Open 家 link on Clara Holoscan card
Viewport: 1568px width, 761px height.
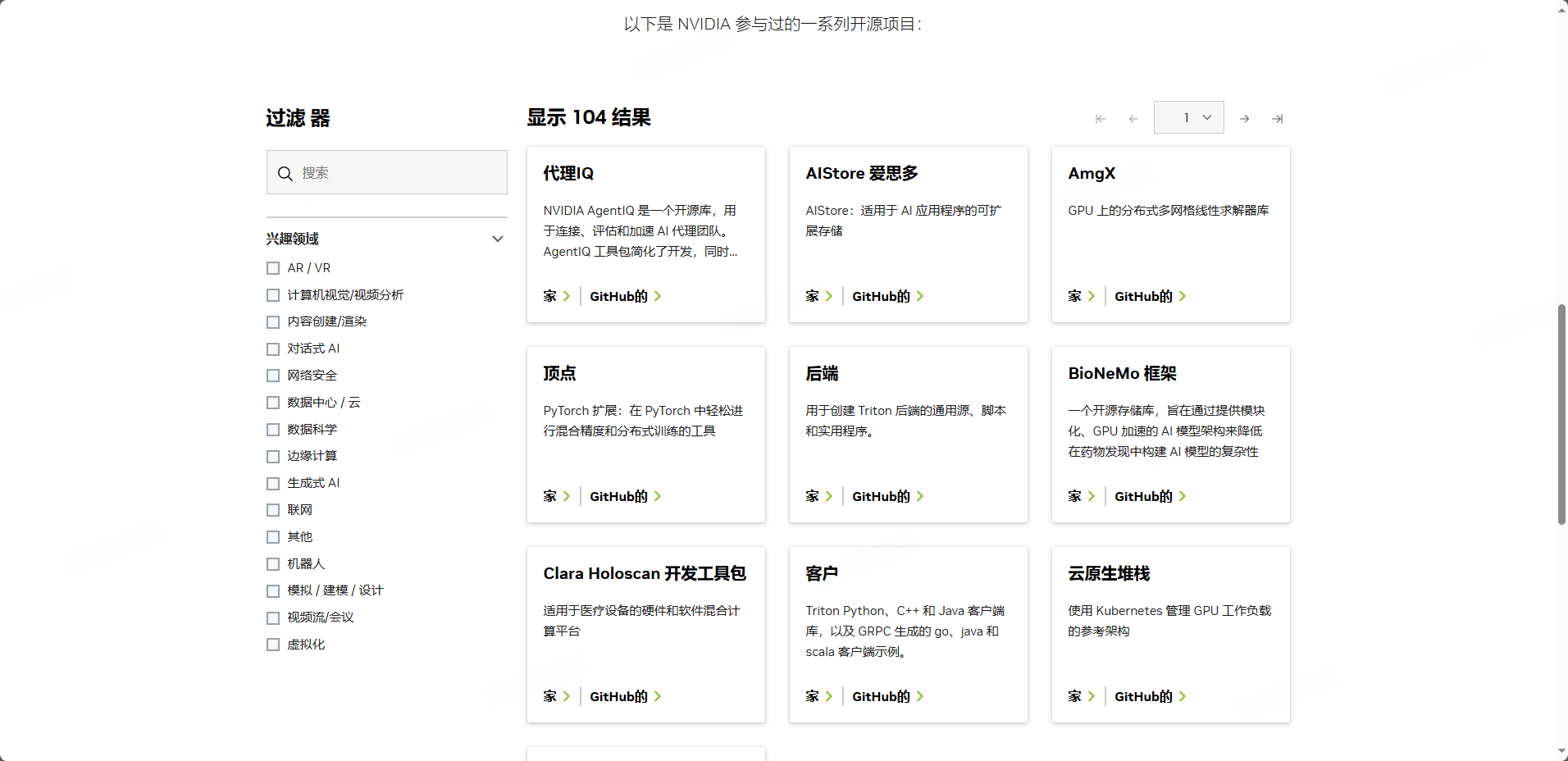pyautogui.click(x=556, y=696)
